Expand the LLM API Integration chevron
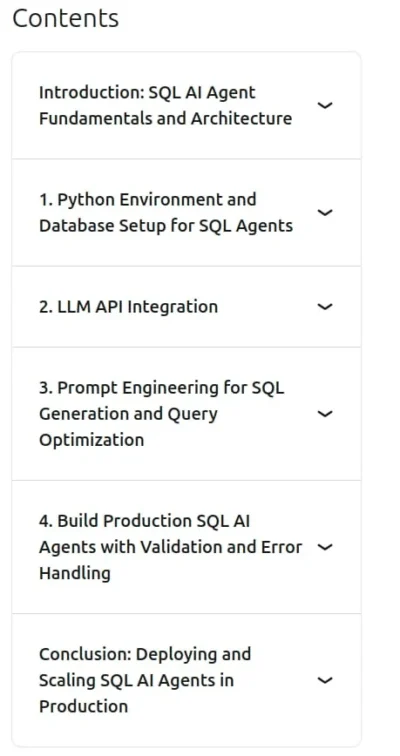The height and width of the screenshot is (756, 400). 326,307
